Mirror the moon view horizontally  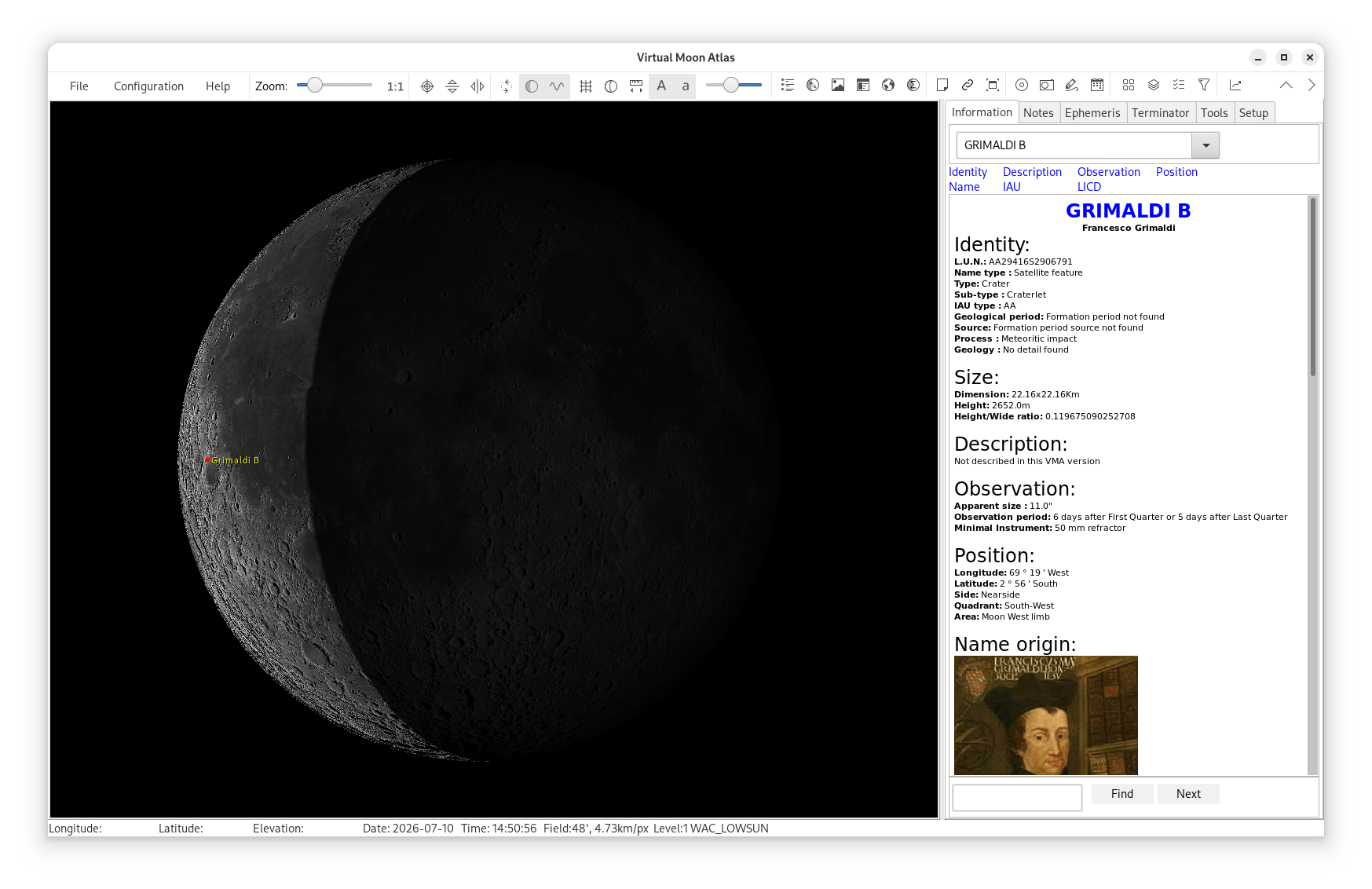(x=477, y=86)
